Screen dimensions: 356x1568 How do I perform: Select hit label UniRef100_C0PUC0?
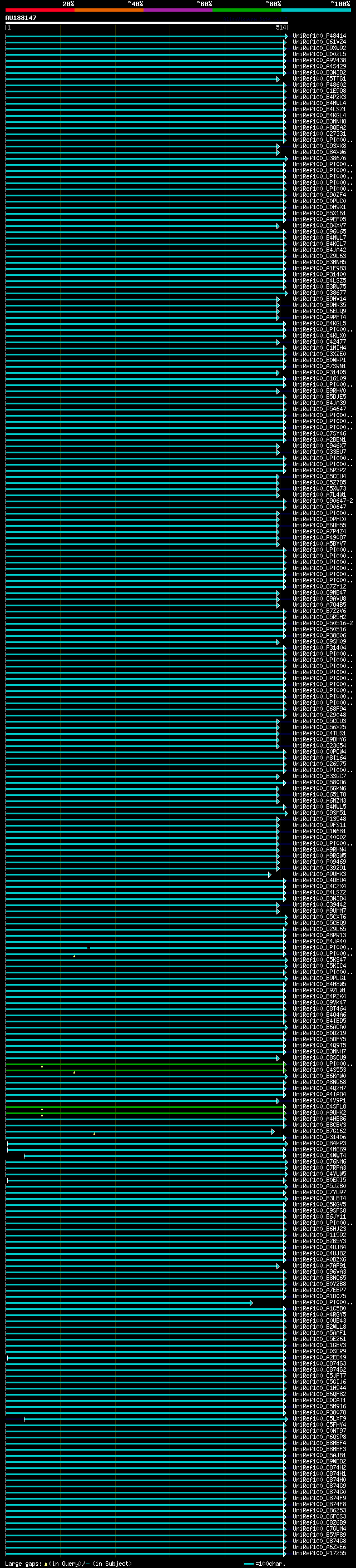319,201
